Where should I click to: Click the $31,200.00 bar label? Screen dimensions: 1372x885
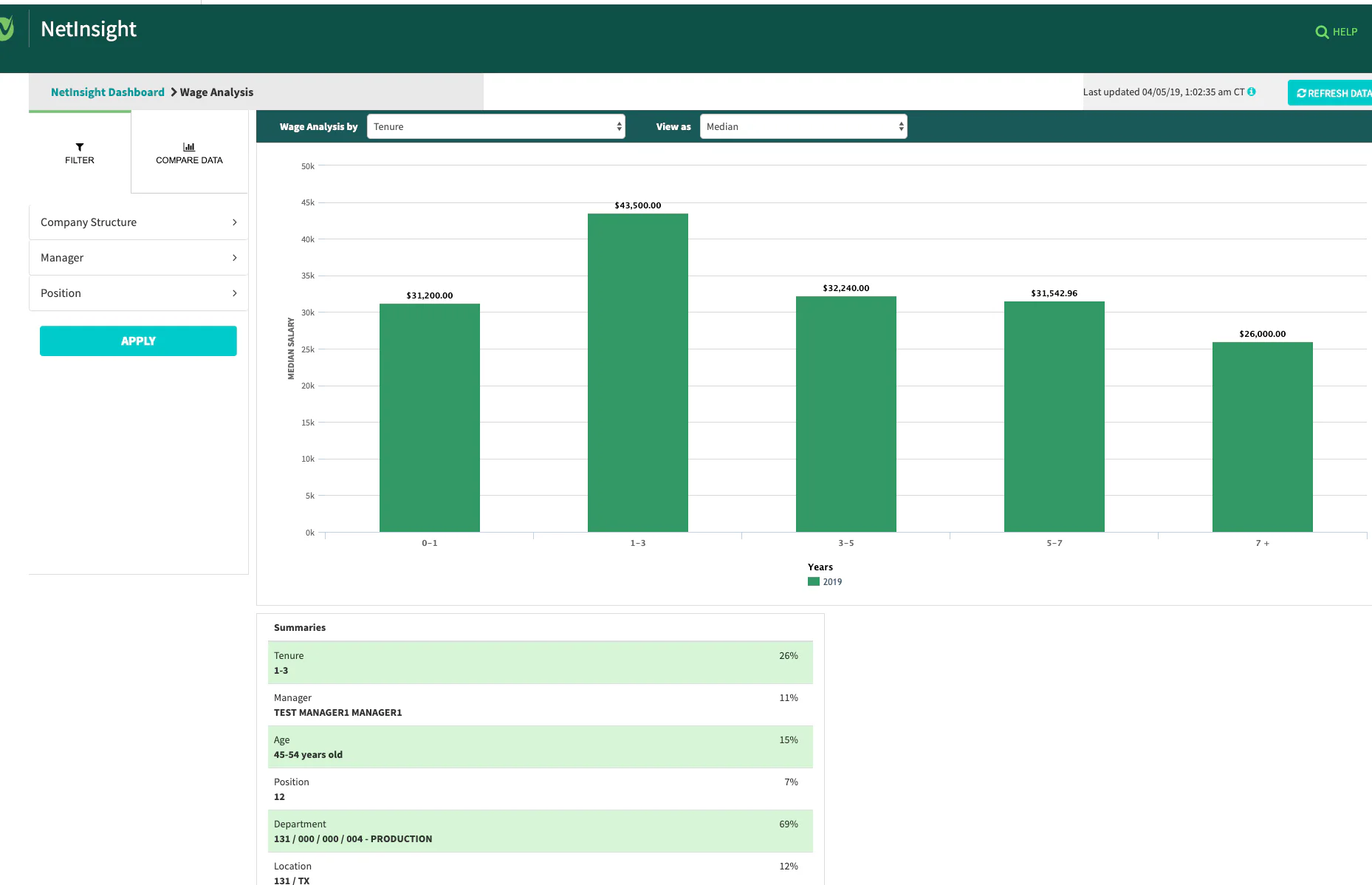[x=430, y=295]
